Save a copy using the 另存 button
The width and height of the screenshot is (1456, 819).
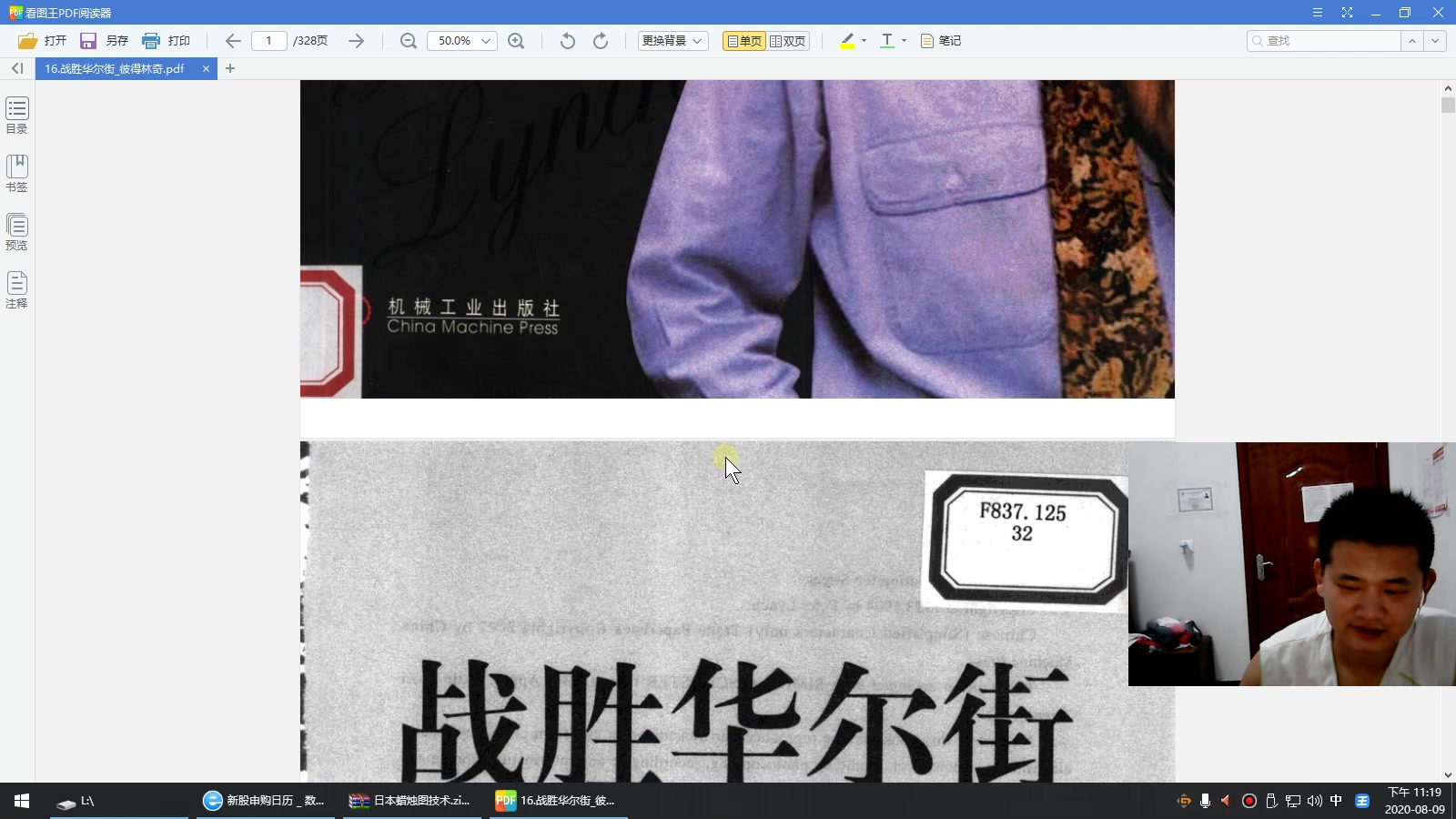click(104, 41)
